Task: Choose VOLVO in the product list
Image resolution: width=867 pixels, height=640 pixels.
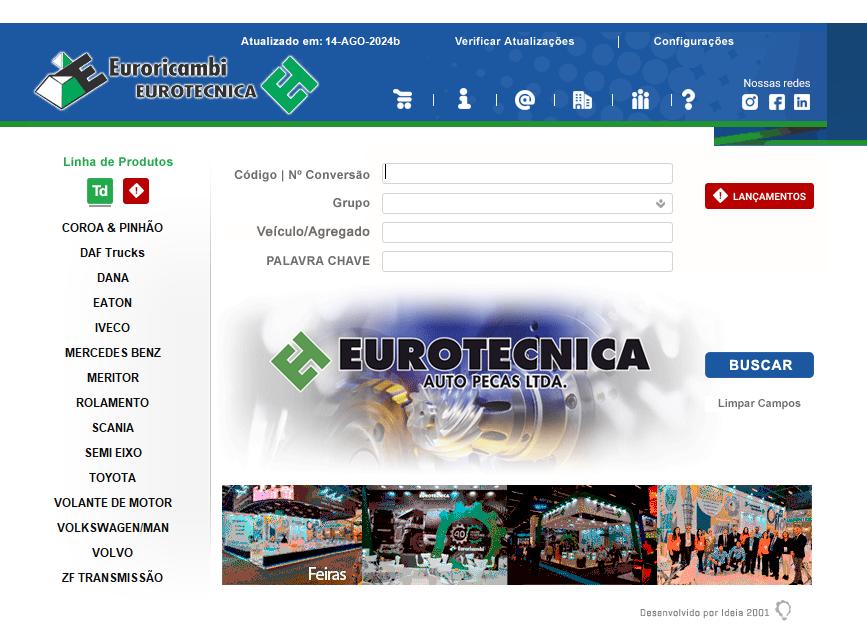Action: point(112,553)
